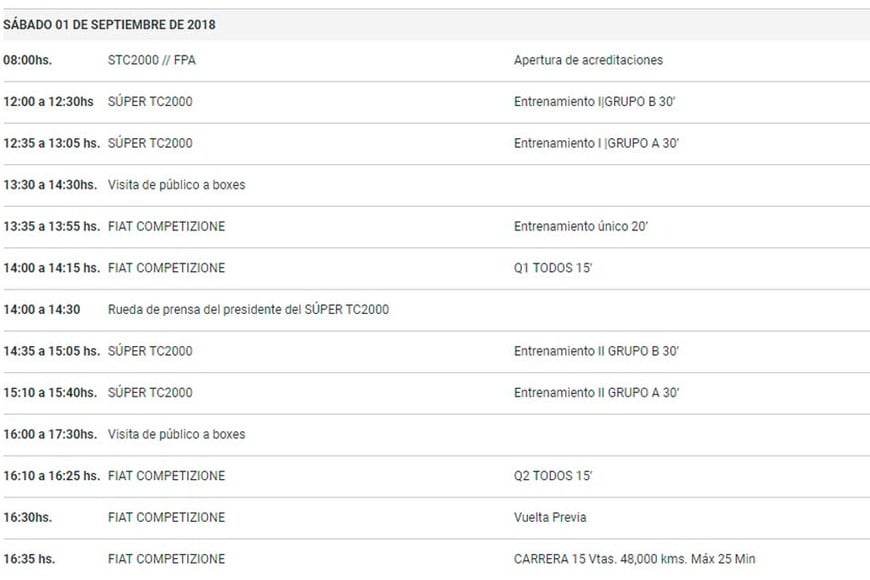Click the '14:00 a 14:15 hs.' time entry
The height and width of the screenshot is (580, 870).
[51, 268]
